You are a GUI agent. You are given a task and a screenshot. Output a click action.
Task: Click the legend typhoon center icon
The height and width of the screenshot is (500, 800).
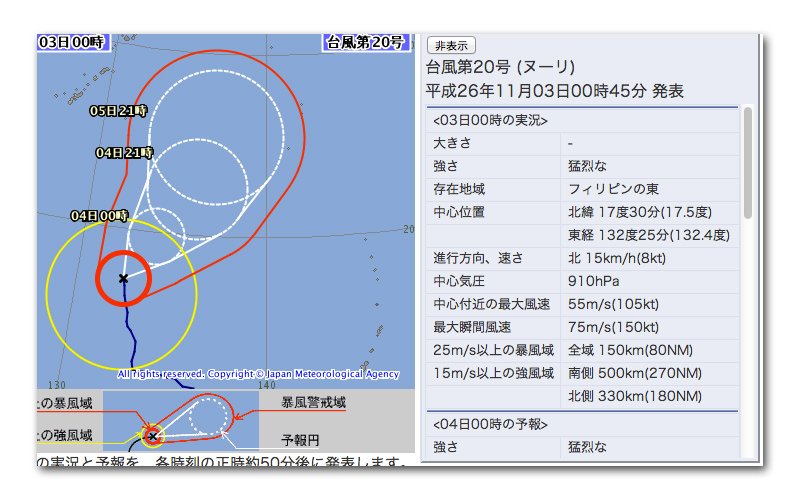coord(152,436)
